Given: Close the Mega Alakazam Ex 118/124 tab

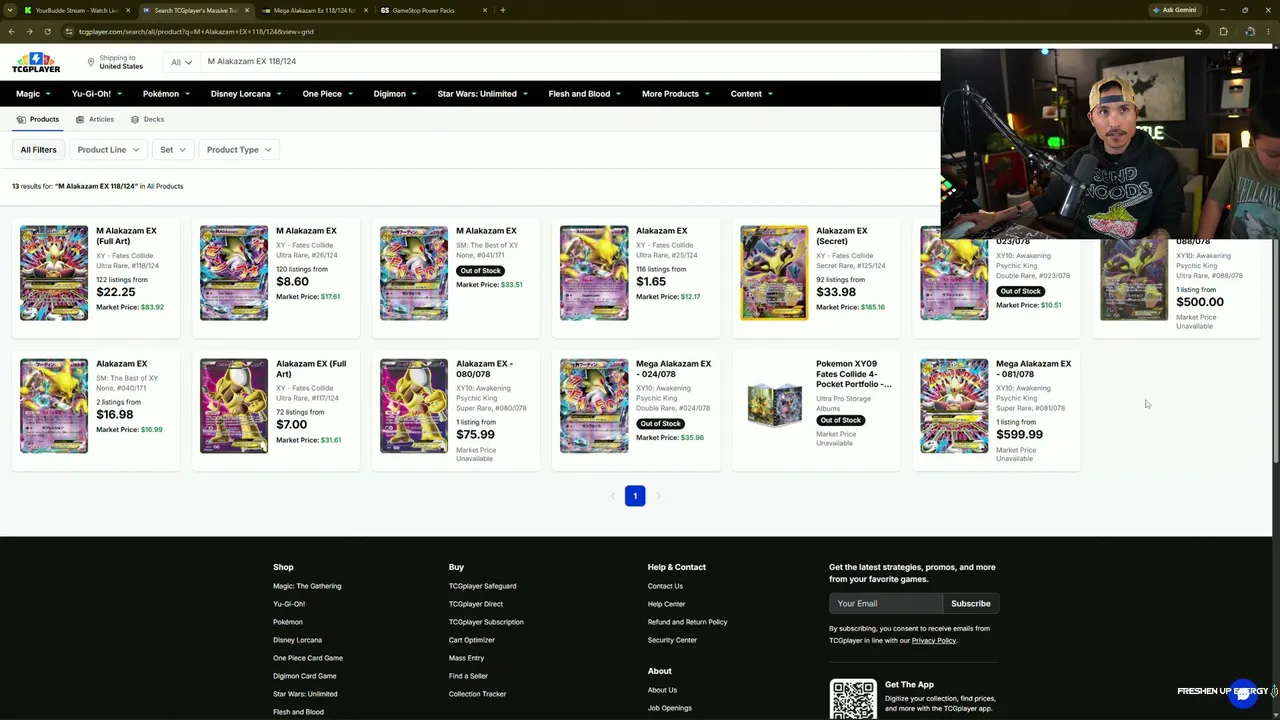Looking at the screenshot, I should [366, 10].
